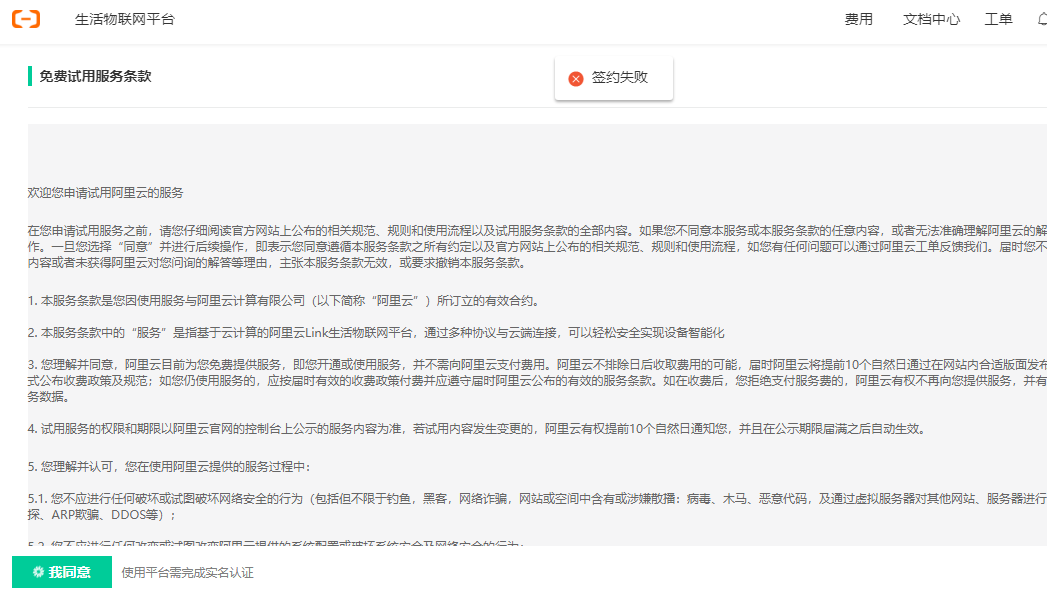
Task: Click clause 4 about 试用服务的权限和期限
Action: tap(478, 429)
